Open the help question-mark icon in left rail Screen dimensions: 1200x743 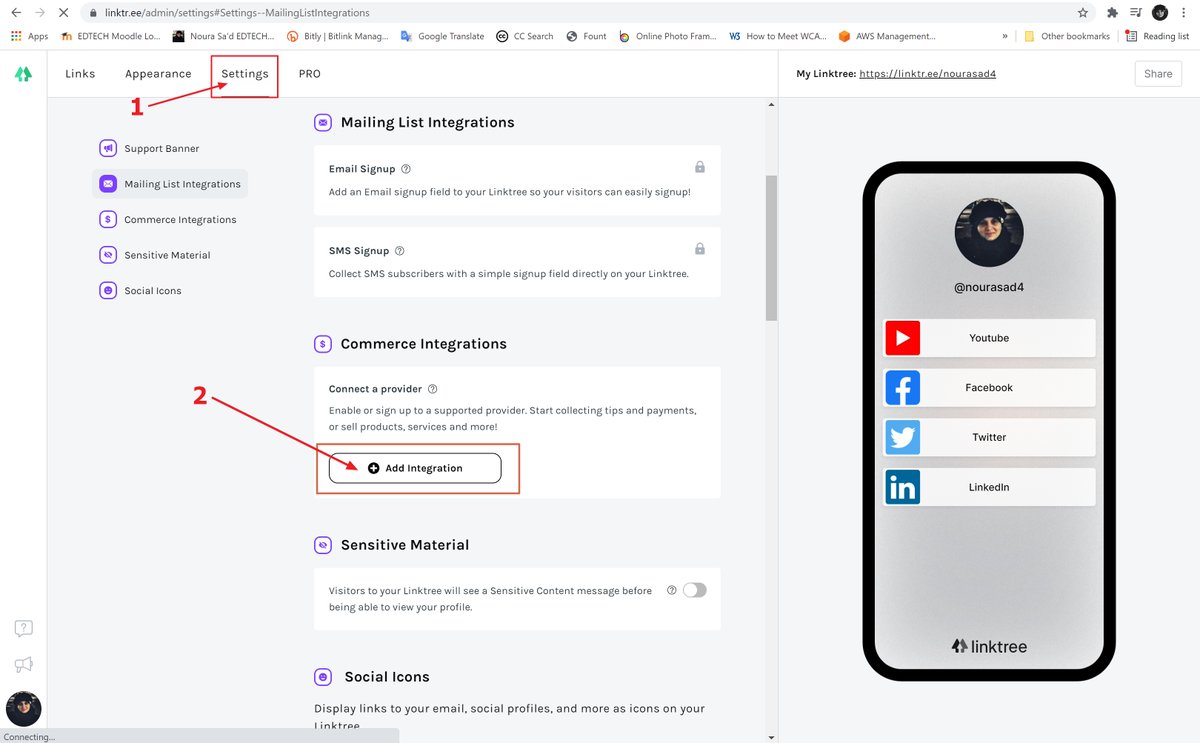click(x=24, y=628)
